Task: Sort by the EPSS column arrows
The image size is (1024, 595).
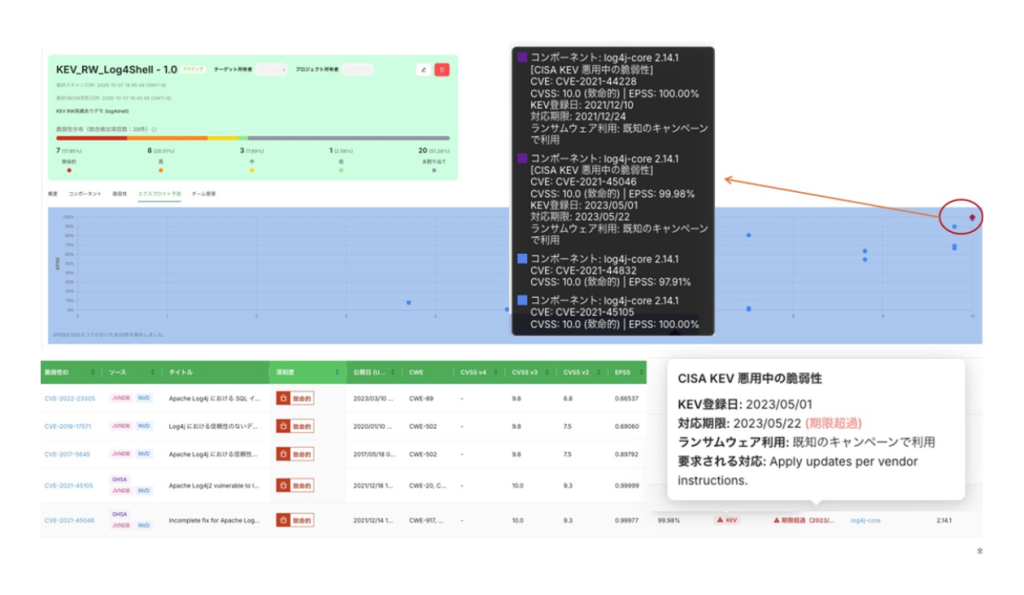Action: pyautogui.click(x=641, y=372)
